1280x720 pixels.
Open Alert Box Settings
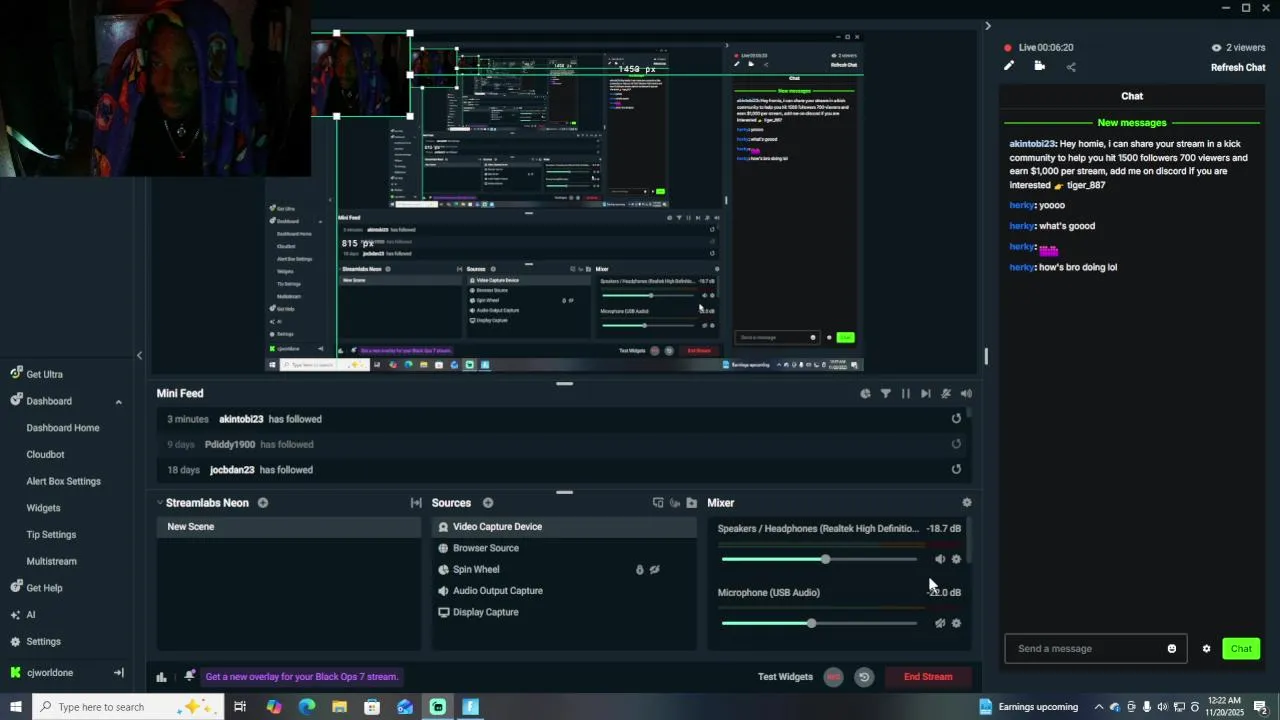[x=64, y=482]
